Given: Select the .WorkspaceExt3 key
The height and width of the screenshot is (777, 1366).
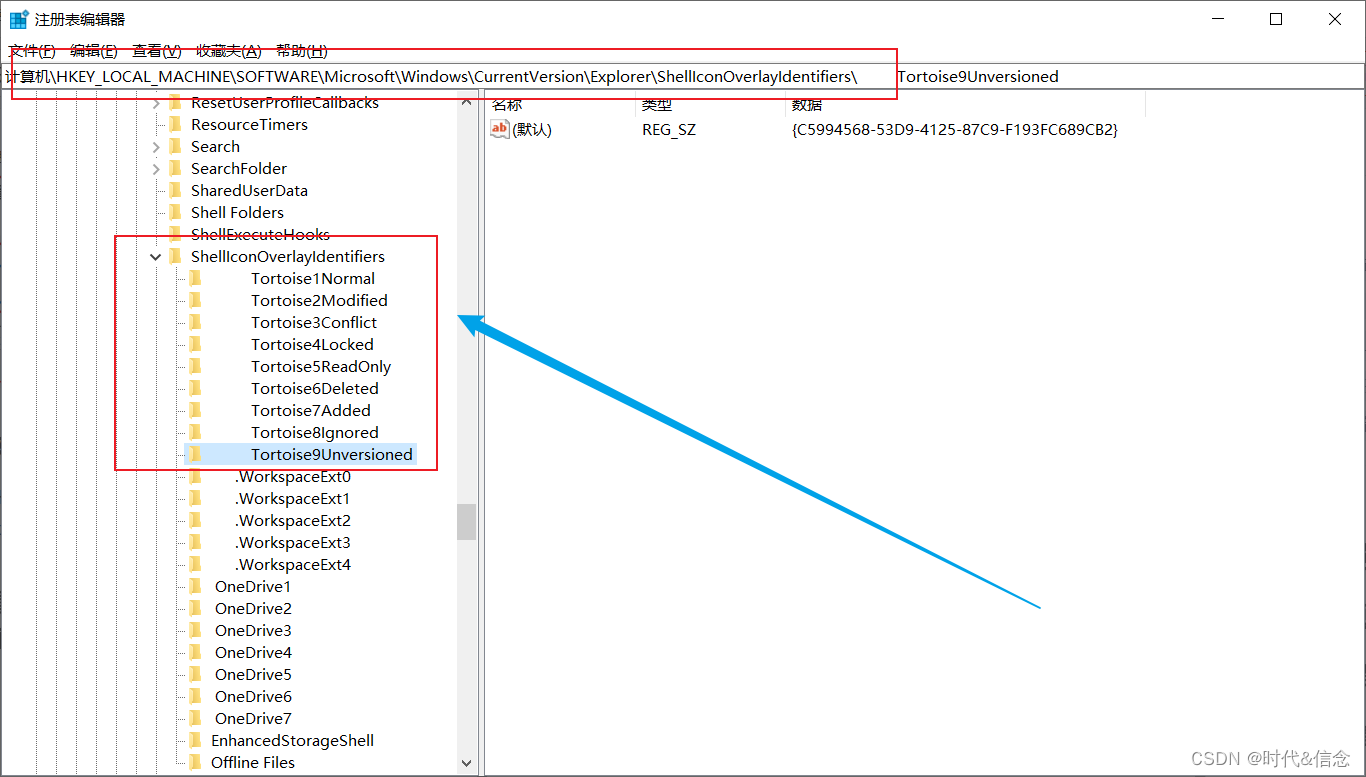Looking at the screenshot, I should [293, 542].
